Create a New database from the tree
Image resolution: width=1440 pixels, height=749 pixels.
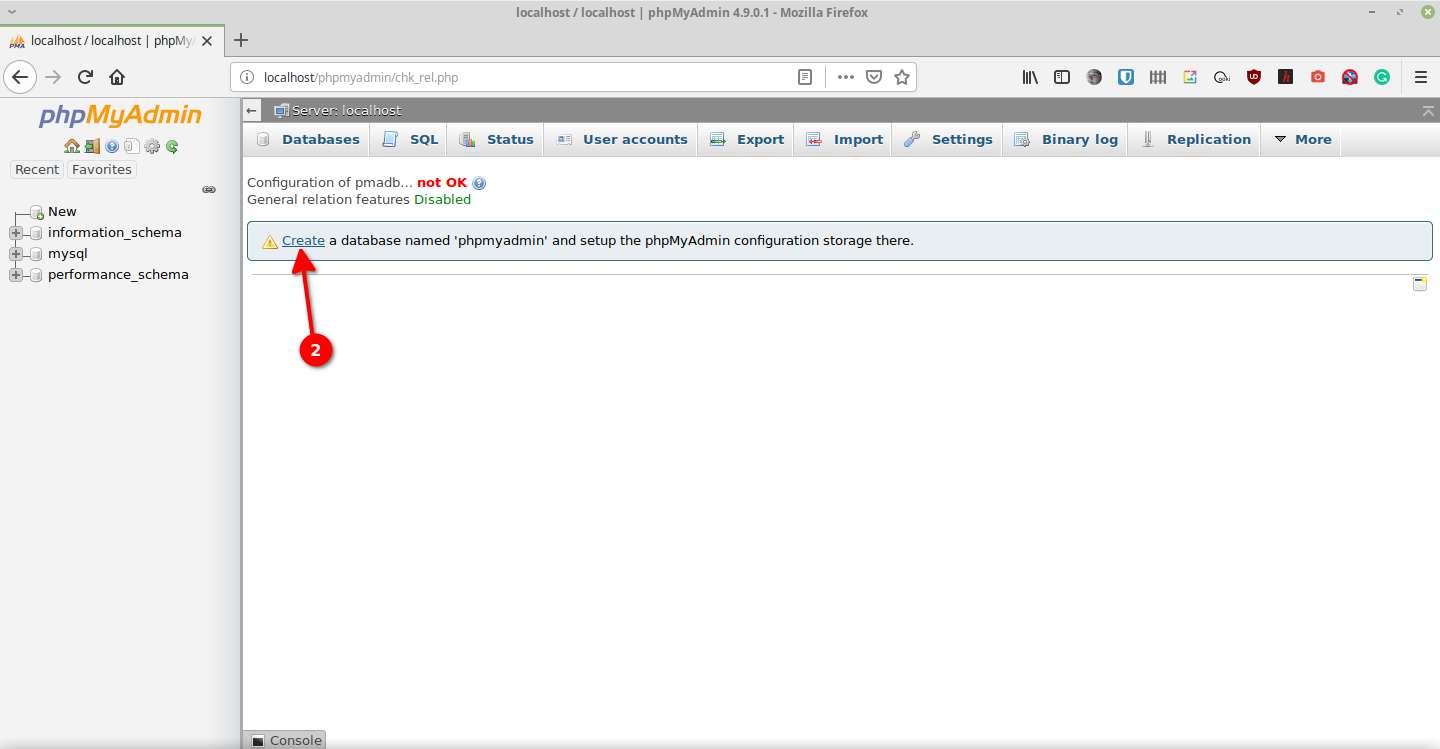click(x=62, y=212)
